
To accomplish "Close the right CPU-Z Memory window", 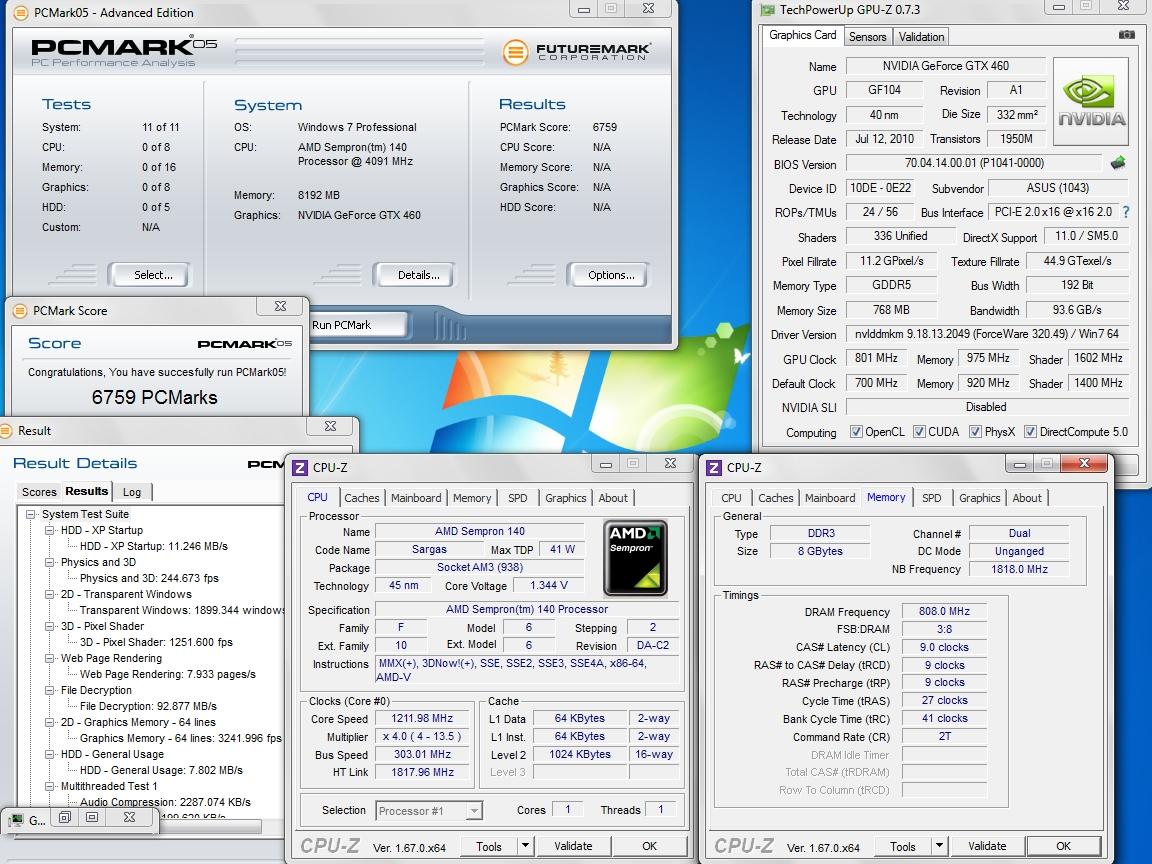I will 1084,463.
